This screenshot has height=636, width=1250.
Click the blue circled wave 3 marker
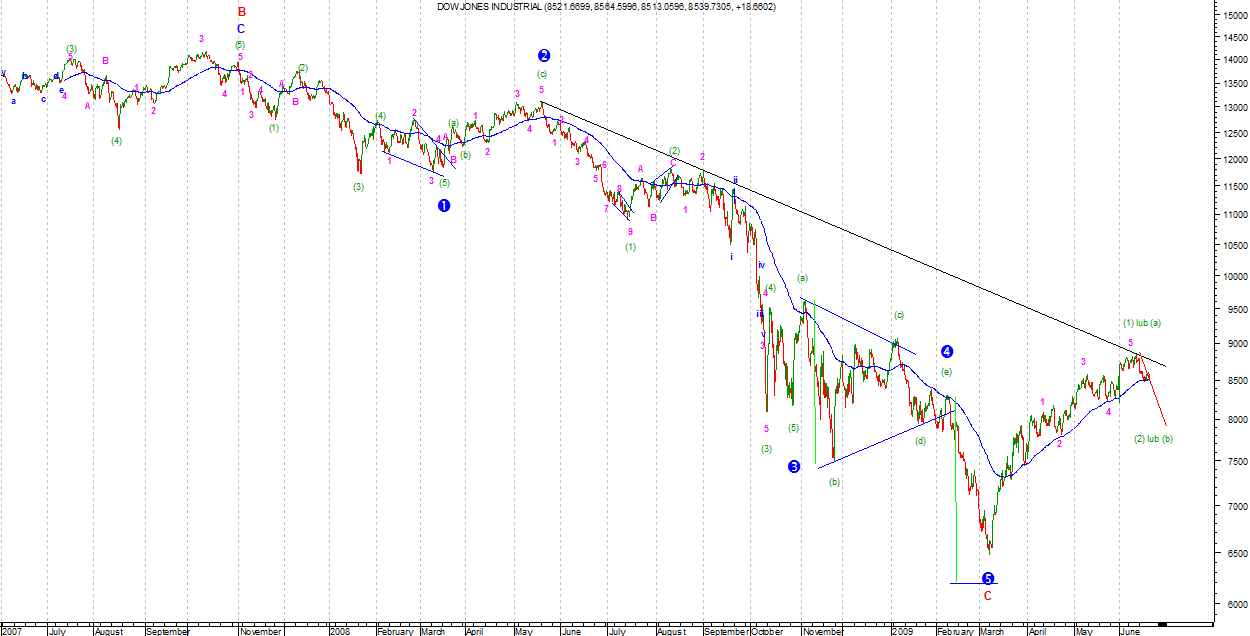click(794, 466)
